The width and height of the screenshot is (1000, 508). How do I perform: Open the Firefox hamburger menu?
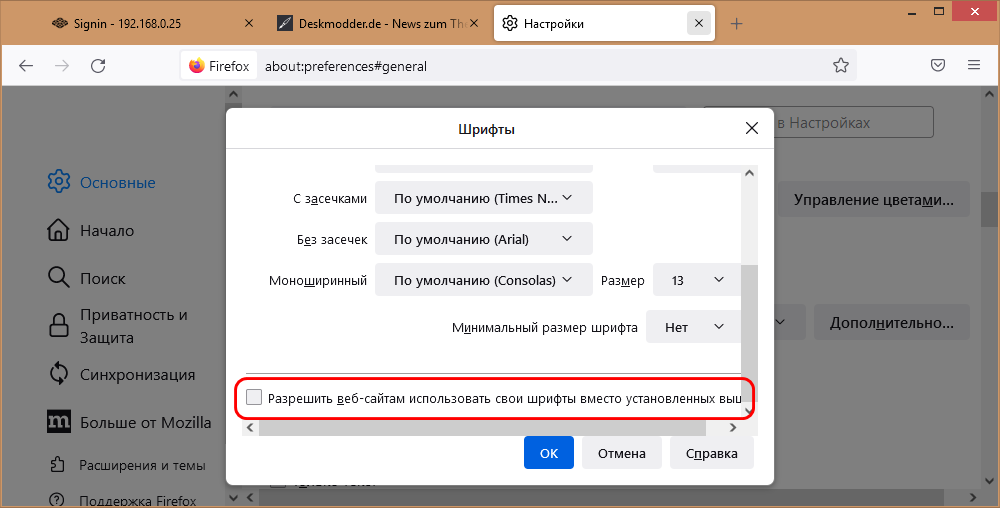[x=973, y=66]
